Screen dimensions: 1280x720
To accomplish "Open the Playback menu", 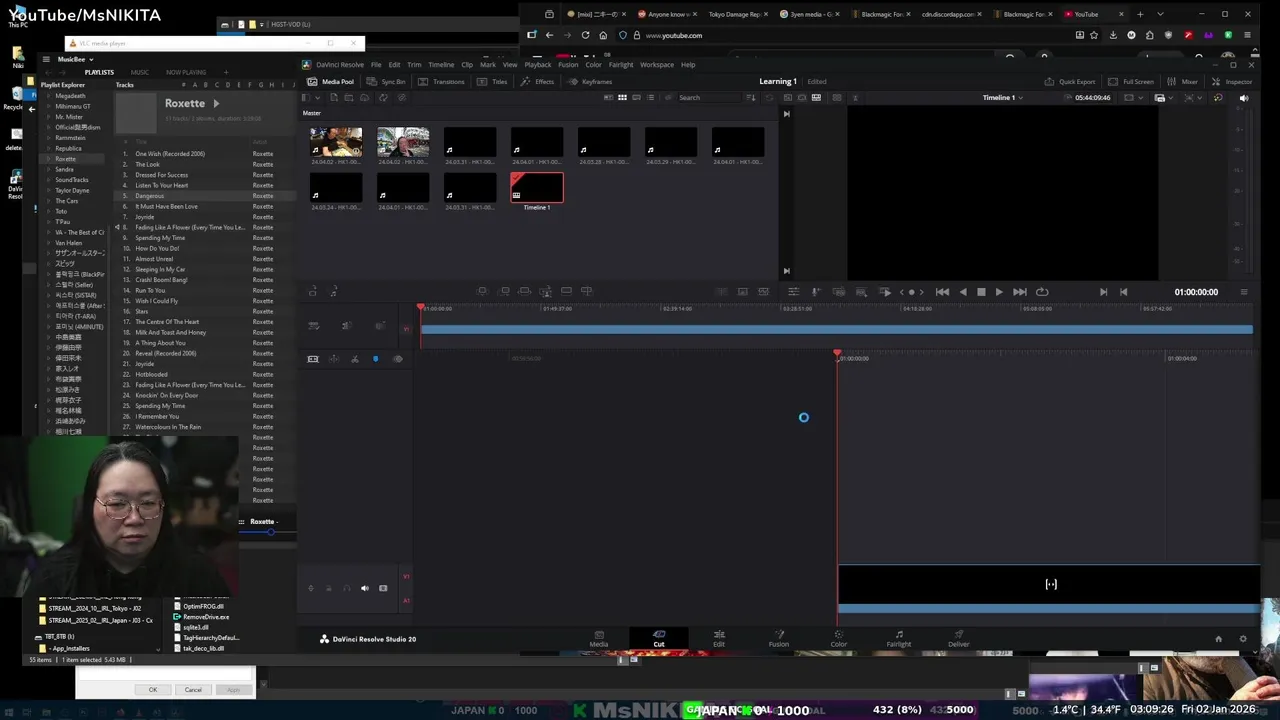I will tap(538, 65).
